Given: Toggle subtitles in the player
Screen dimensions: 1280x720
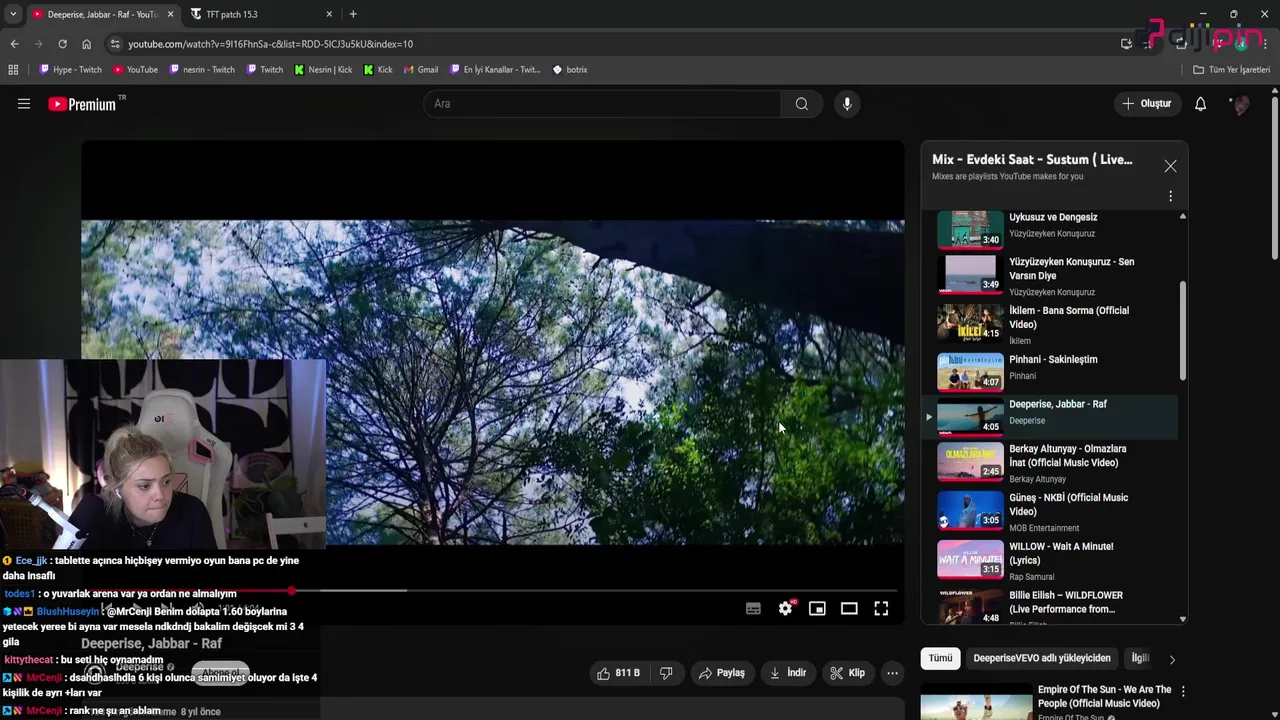Looking at the screenshot, I should 753,608.
